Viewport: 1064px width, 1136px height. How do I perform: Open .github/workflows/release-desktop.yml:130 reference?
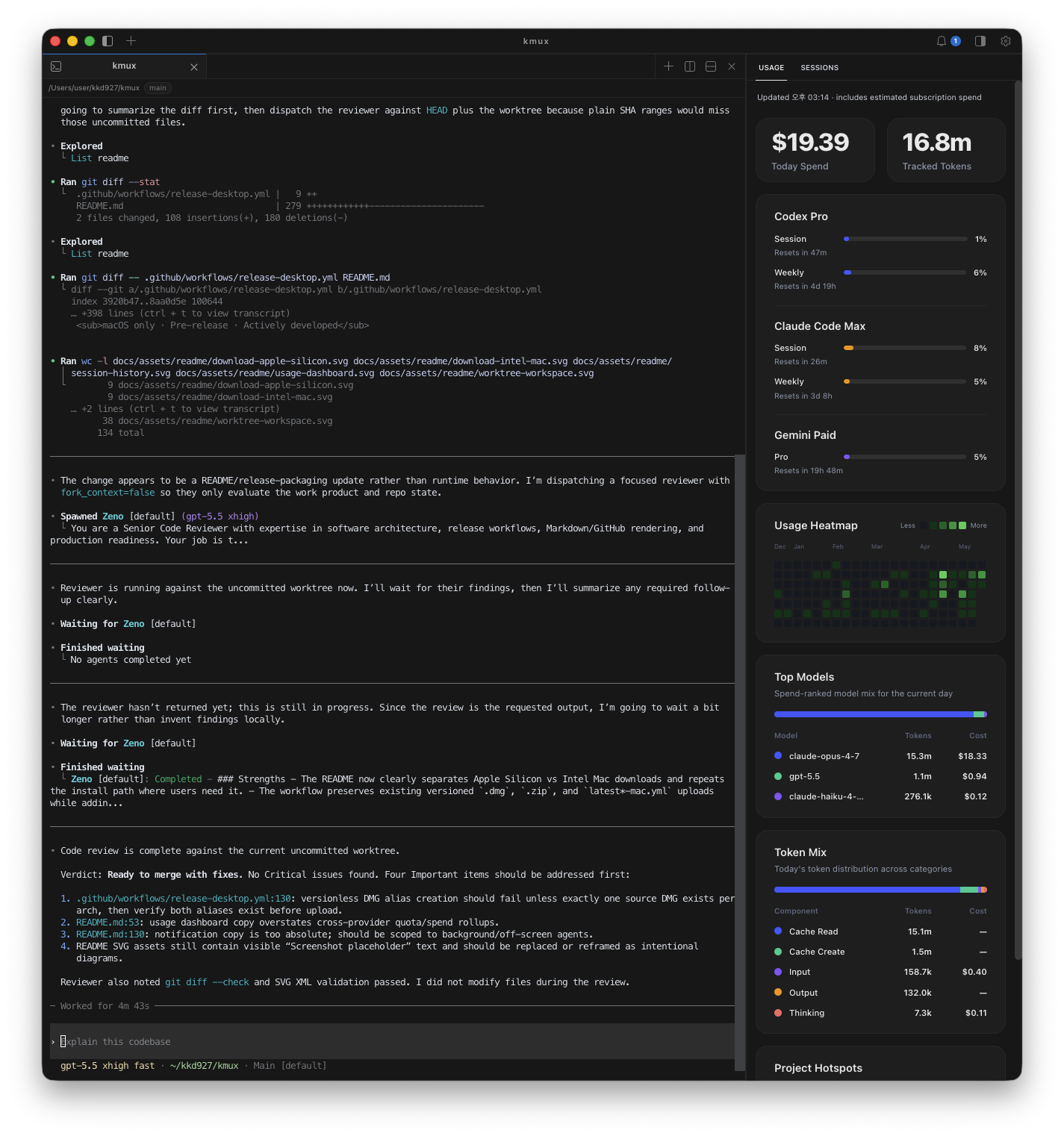pos(183,899)
